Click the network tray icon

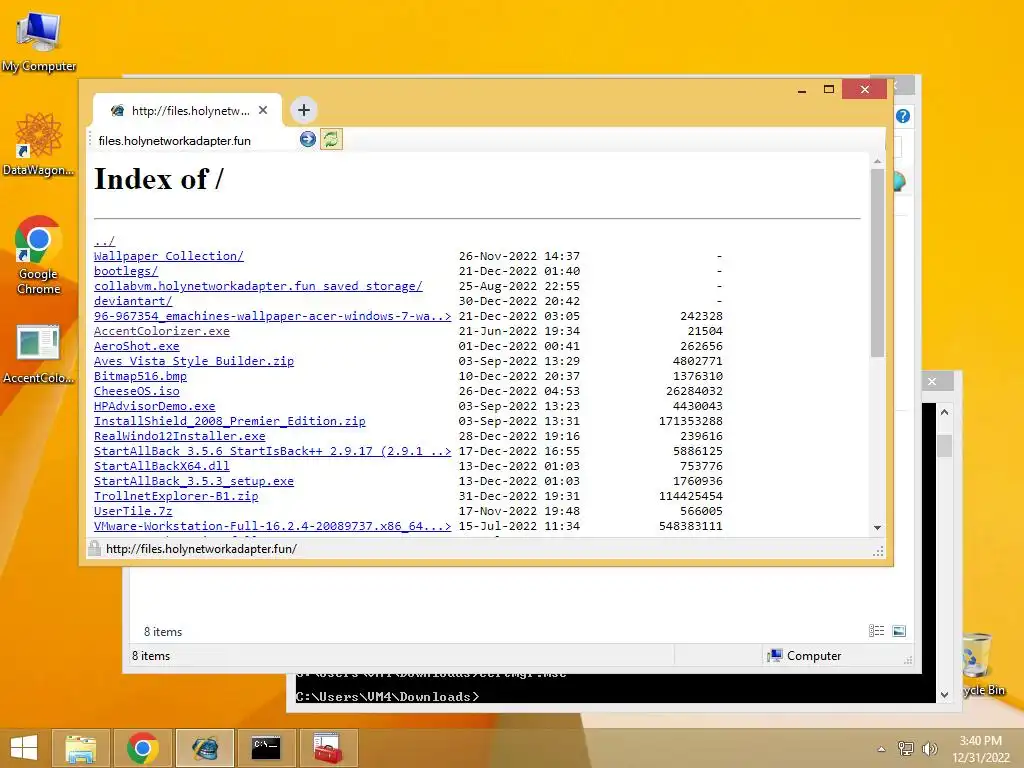(x=905, y=749)
